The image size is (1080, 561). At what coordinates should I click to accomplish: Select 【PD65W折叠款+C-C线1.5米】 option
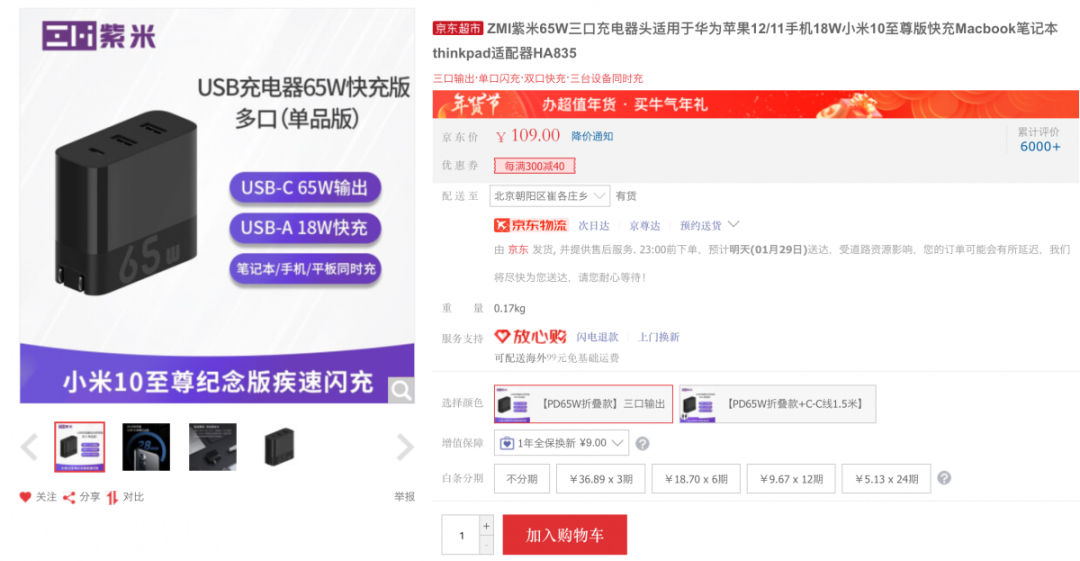coord(778,404)
